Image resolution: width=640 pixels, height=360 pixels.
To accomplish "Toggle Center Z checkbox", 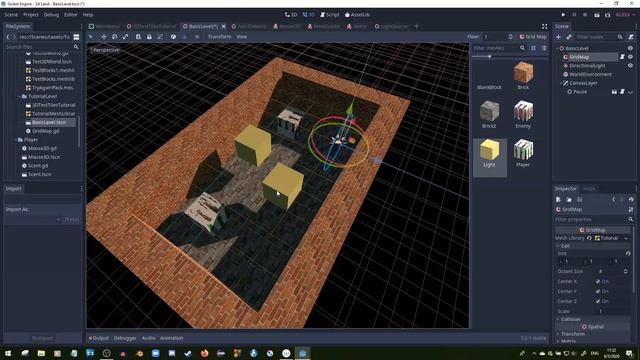I will pyautogui.click(x=598, y=301).
